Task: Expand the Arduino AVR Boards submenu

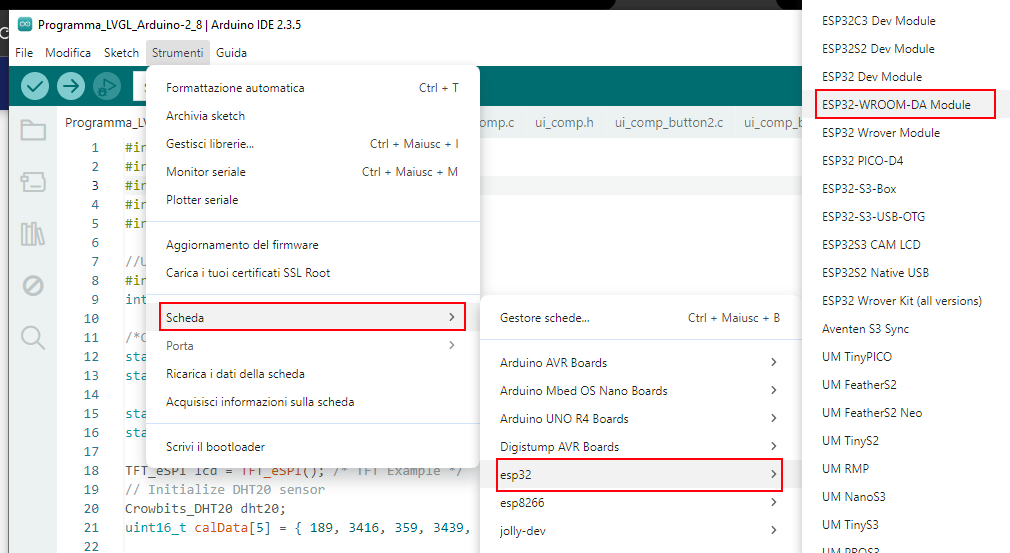Action: tap(638, 363)
